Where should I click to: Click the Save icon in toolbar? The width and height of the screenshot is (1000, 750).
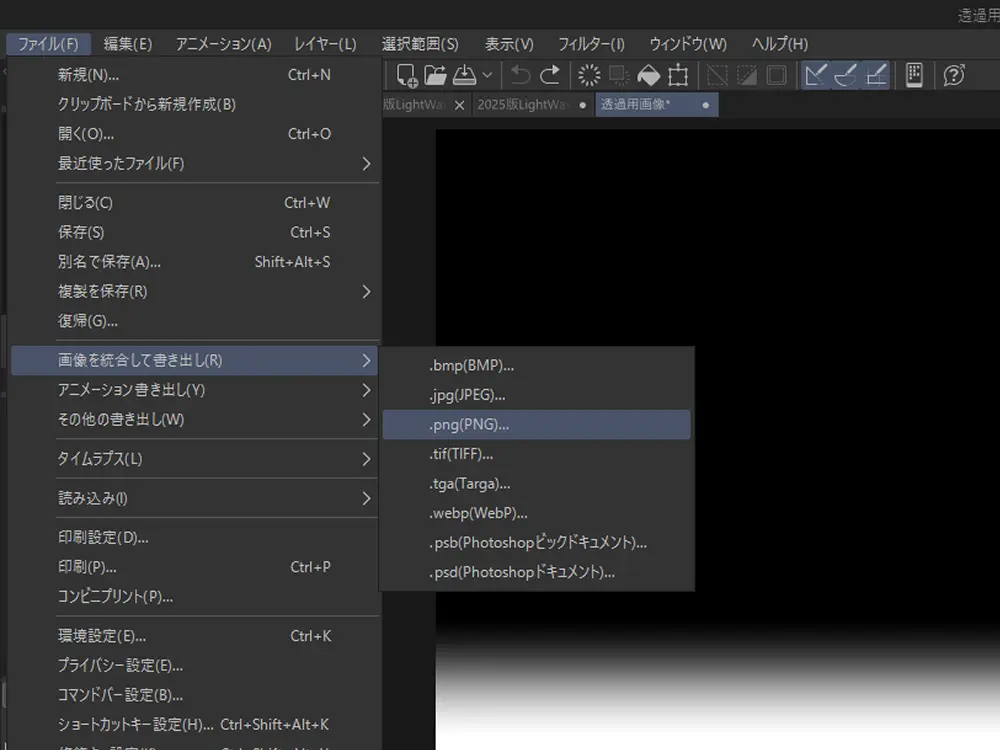point(464,75)
